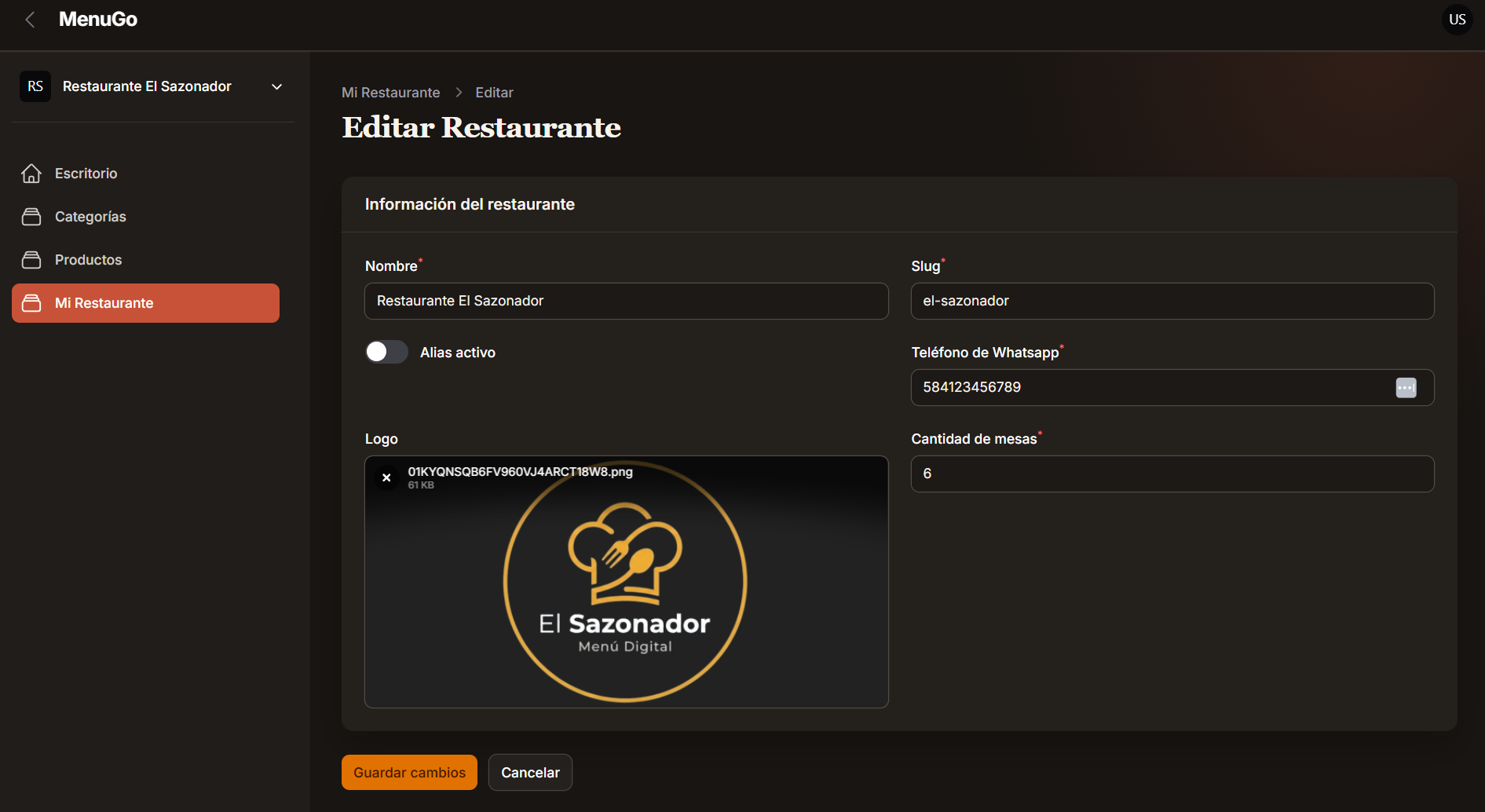Click the Categorías sidebar icon
Image resolution: width=1485 pixels, height=812 pixels.
pyautogui.click(x=31, y=217)
